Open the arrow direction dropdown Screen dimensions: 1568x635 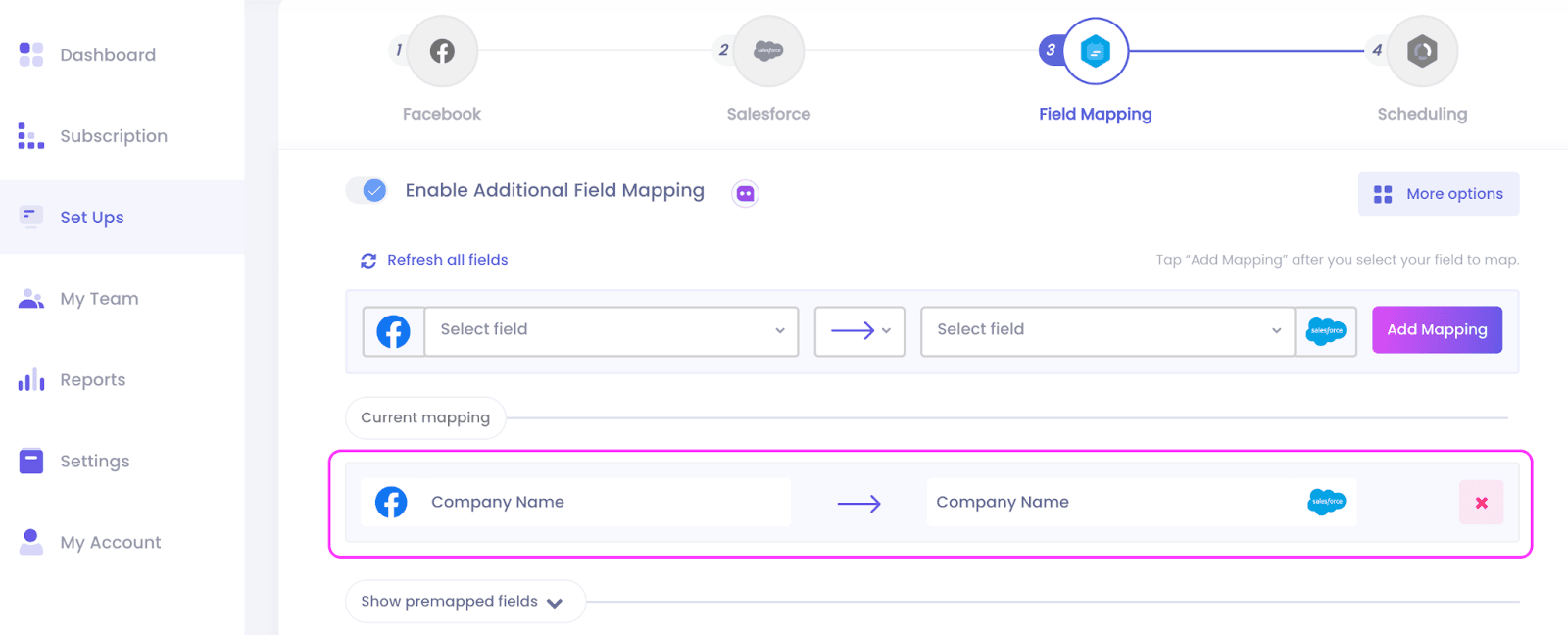(x=859, y=330)
